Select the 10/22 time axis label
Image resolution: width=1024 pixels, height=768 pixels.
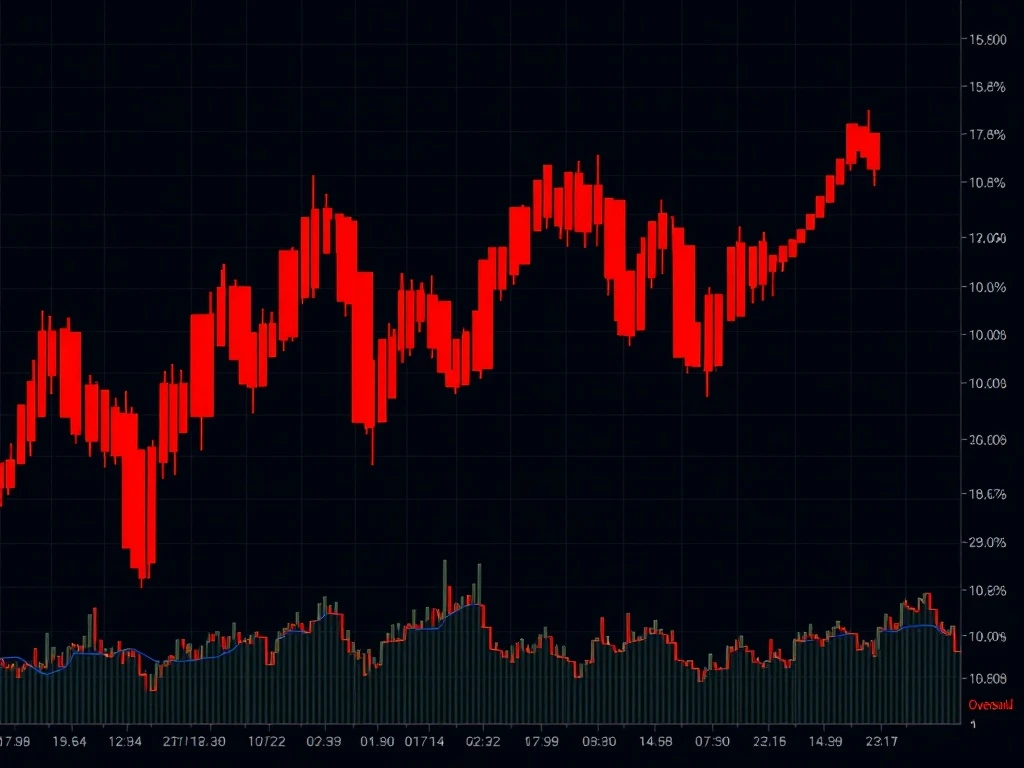pos(266,741)
